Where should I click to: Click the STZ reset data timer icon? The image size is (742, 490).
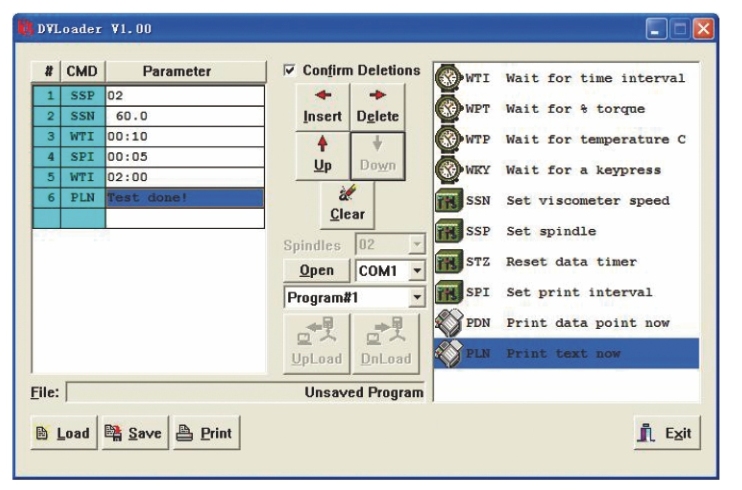[450, 262]
